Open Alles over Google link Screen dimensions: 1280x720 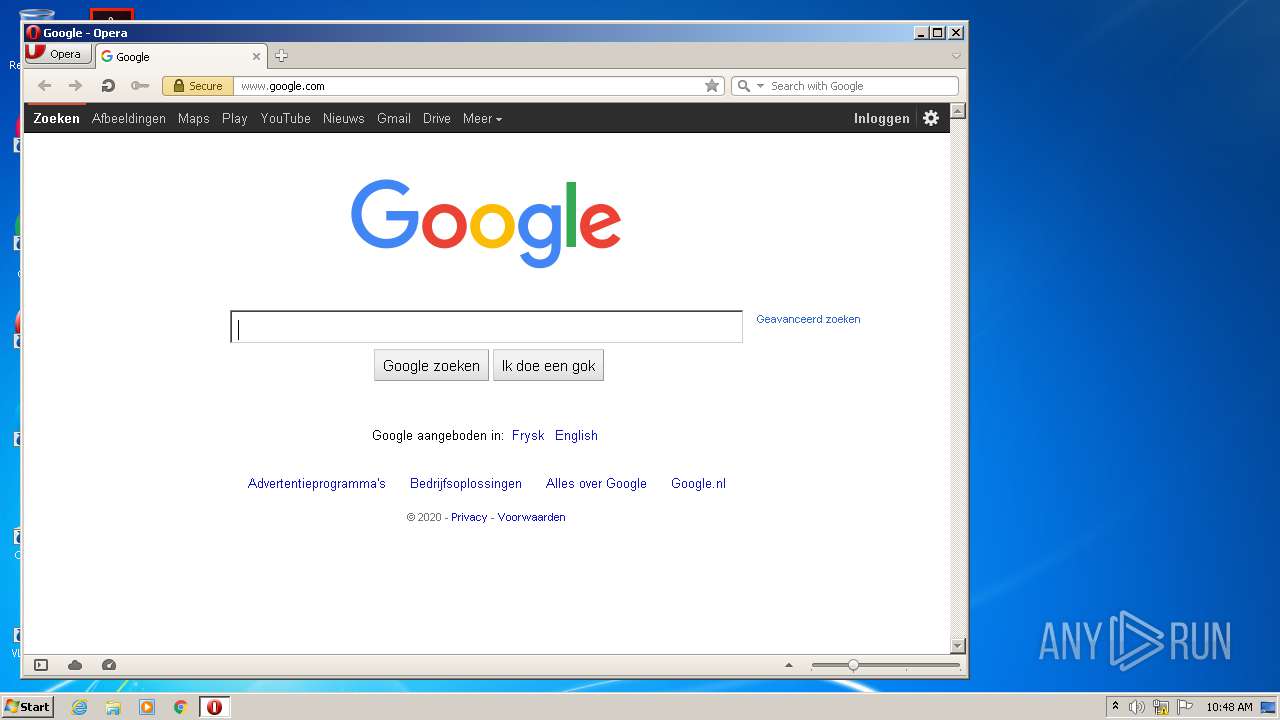596,483
